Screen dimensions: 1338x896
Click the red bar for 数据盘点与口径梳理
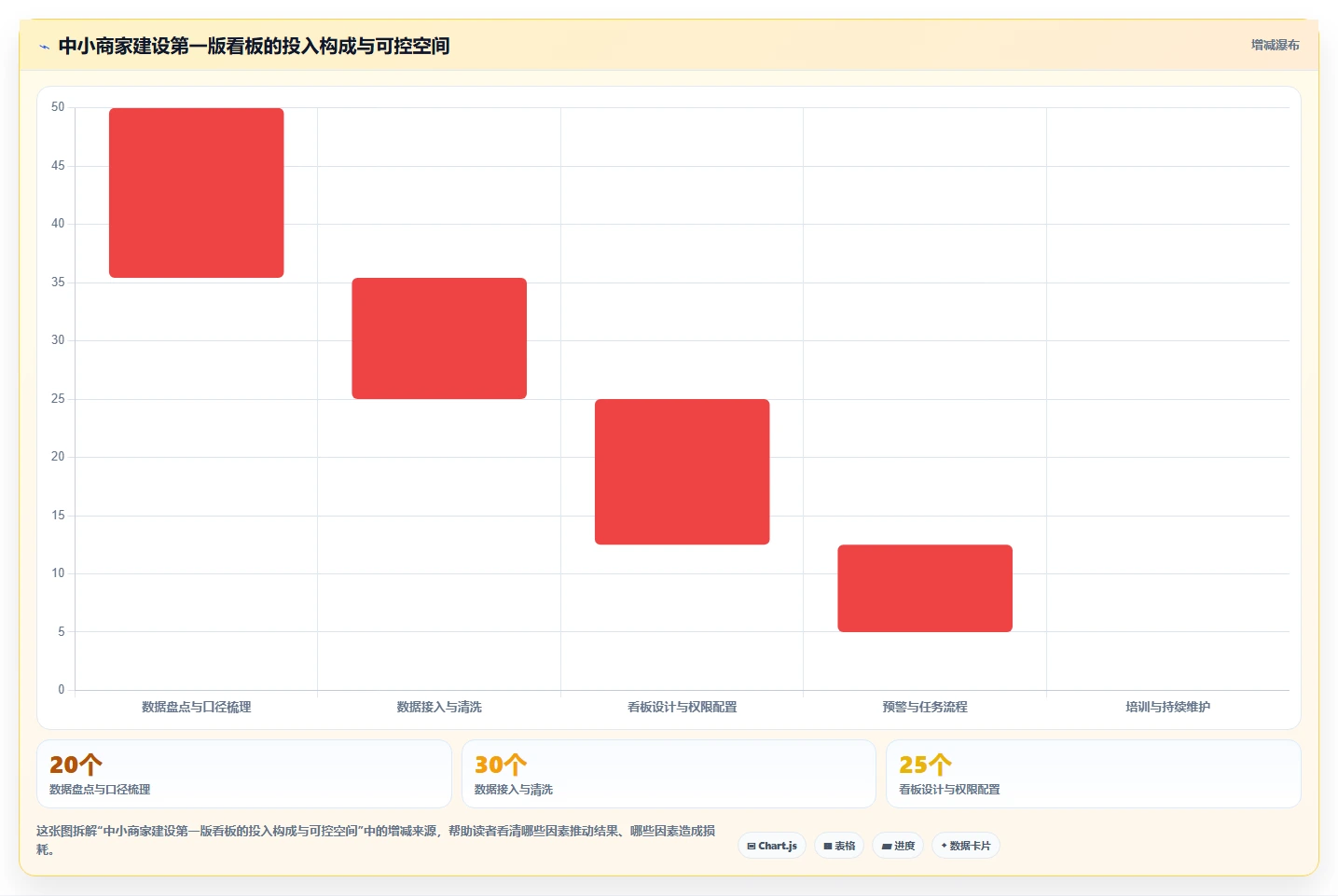(x=197, y=193)
